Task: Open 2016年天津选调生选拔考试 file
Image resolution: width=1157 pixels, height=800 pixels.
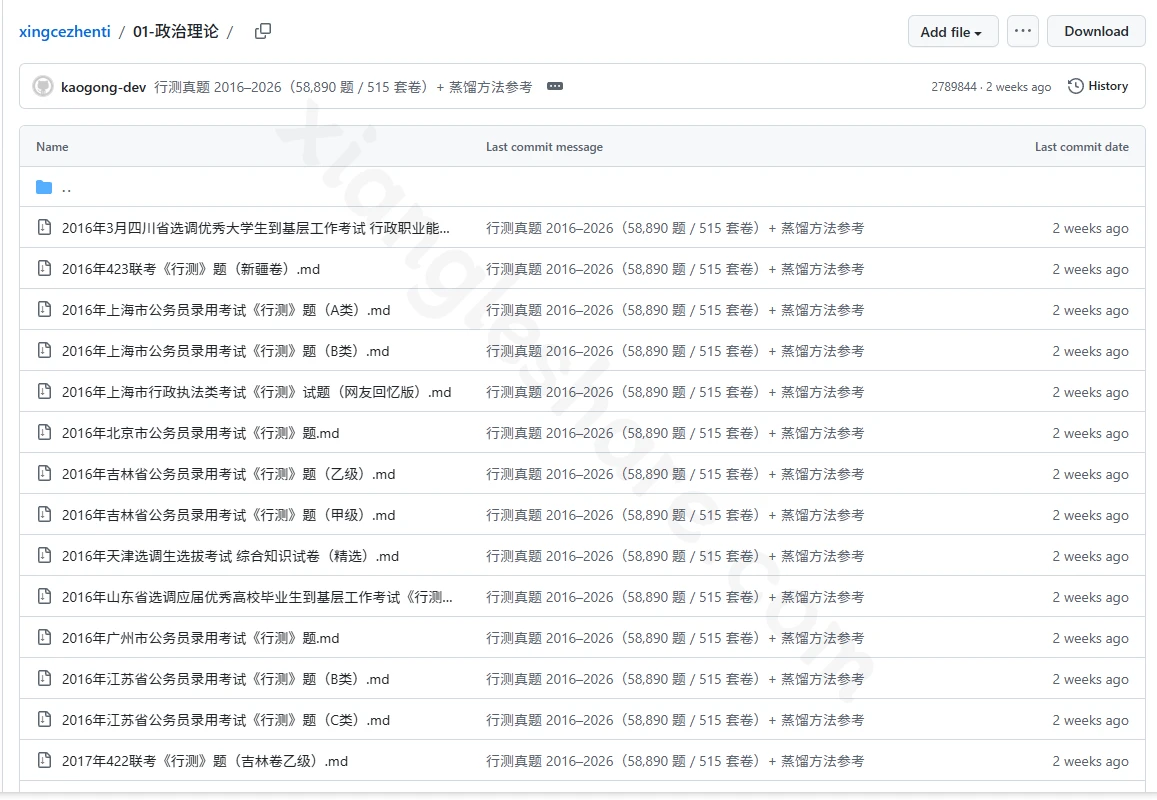Action: [230, 556]
